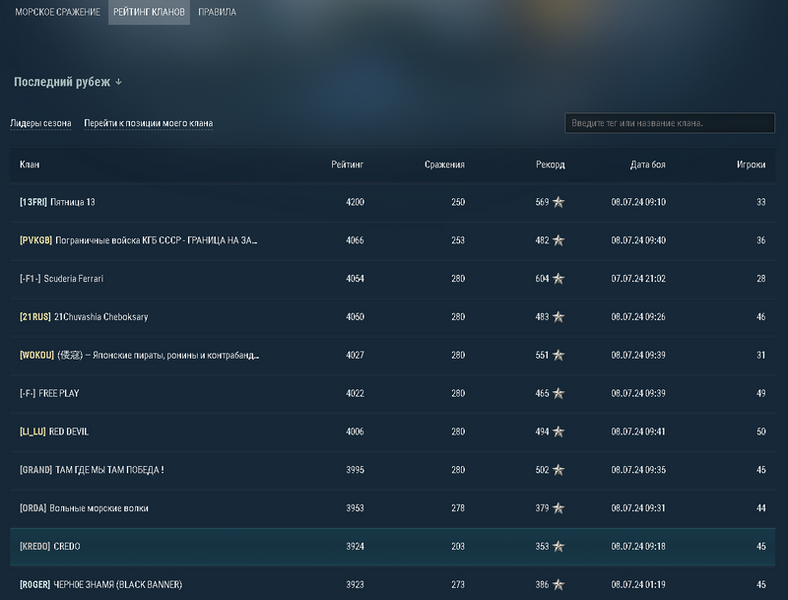Click the star icon in 13FRI row
The width and height of the screenshot is (788, 600).
(558, 202)
